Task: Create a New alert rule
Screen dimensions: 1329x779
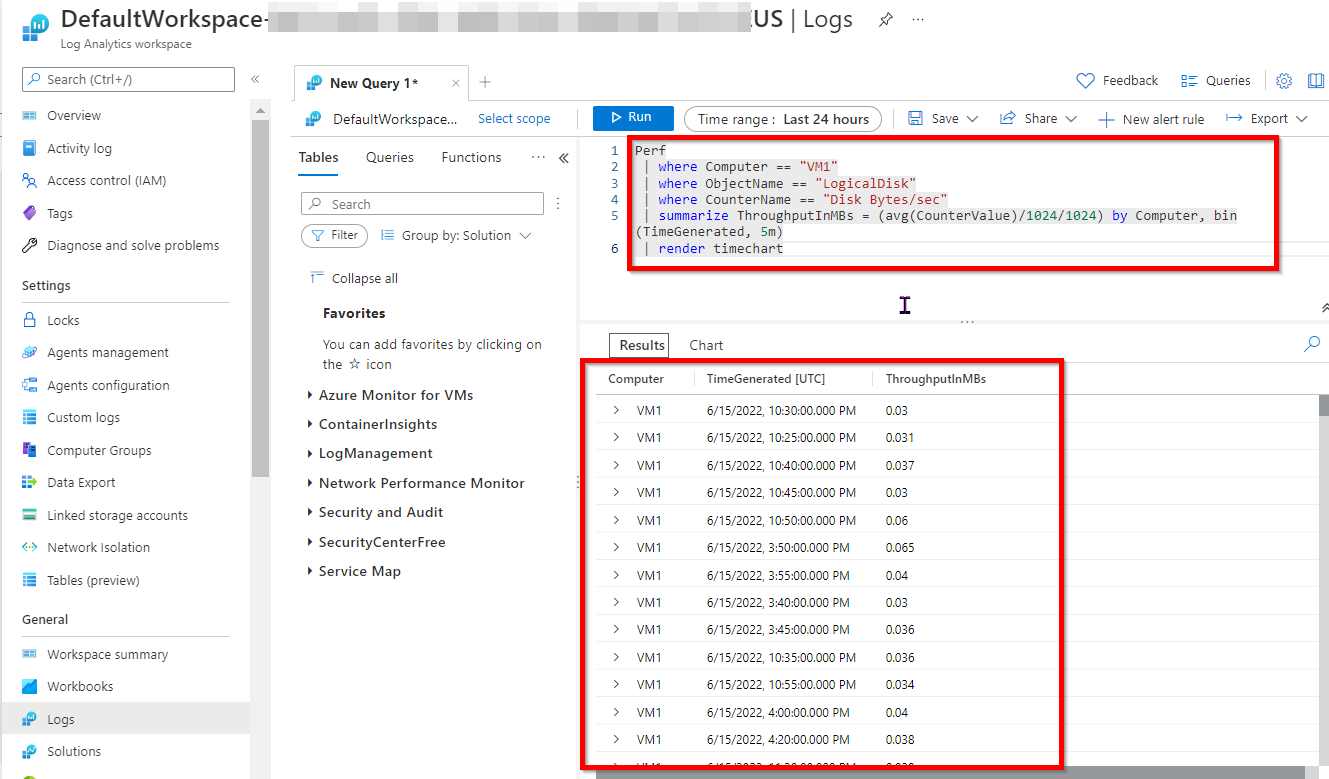Action: click(x=1151, y=119)
